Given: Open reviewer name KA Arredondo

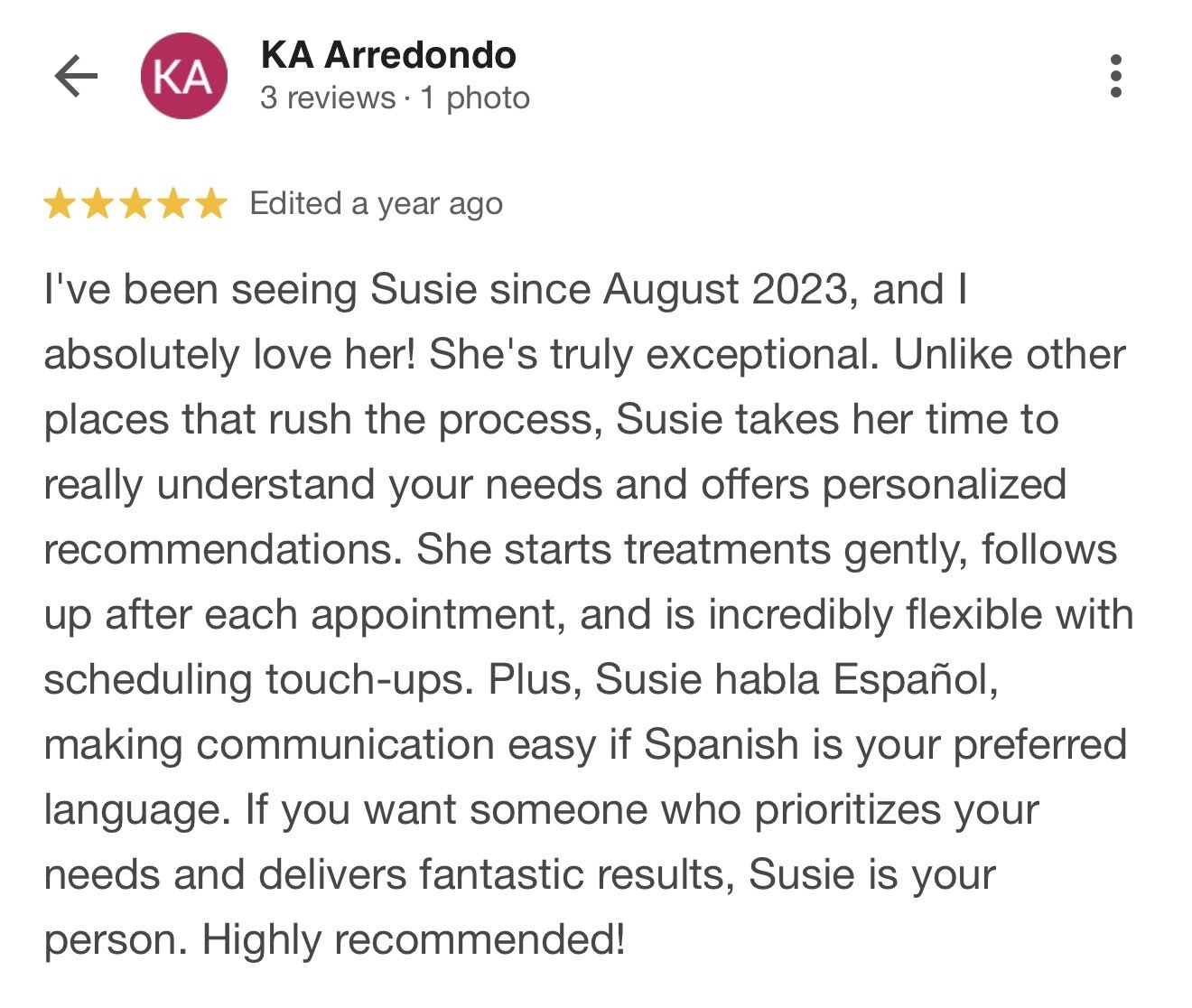Looking at the screenshot, I should (388, 56).
